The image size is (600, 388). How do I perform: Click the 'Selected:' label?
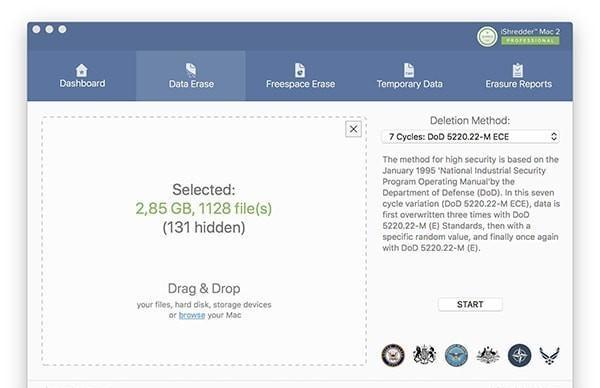click(x=204, y=190)
